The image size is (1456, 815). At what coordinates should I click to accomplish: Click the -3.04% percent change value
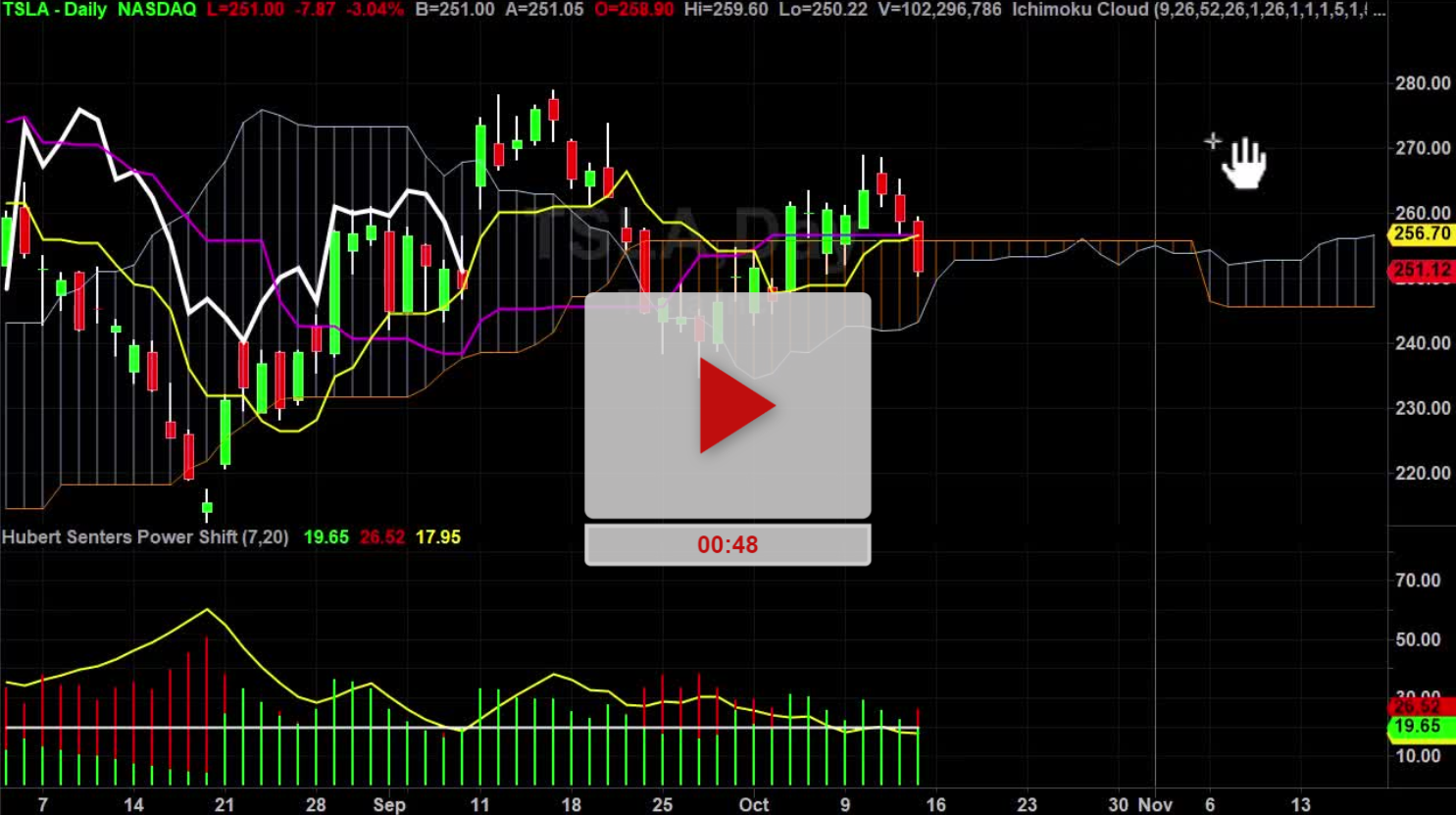[375, 10]
